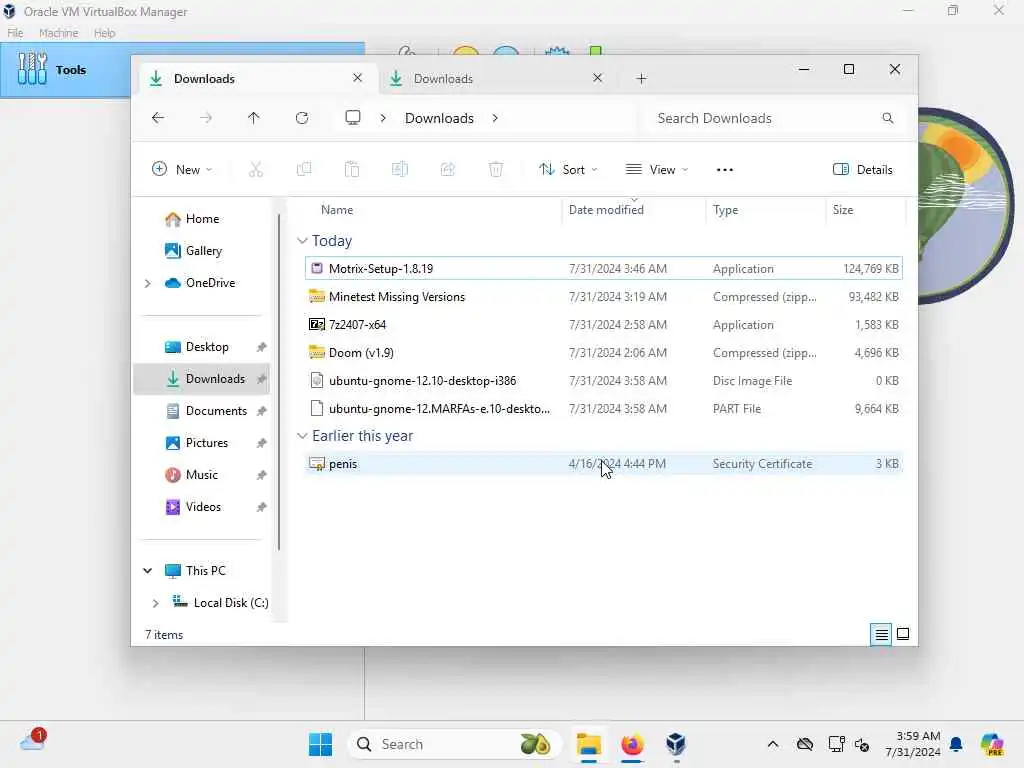Show hidden tray icons chevron
The width and height of the screenshot is (1024, 768).
coord(773,744)
